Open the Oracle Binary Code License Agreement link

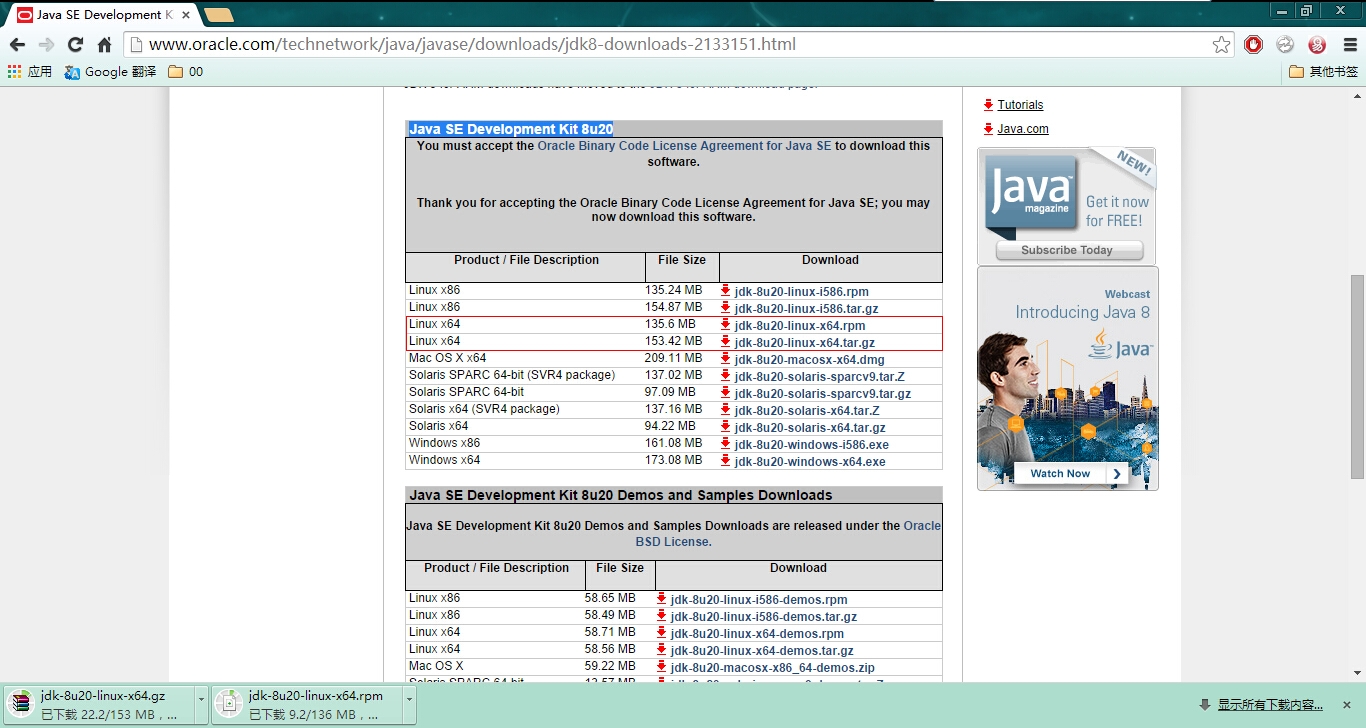684,145
